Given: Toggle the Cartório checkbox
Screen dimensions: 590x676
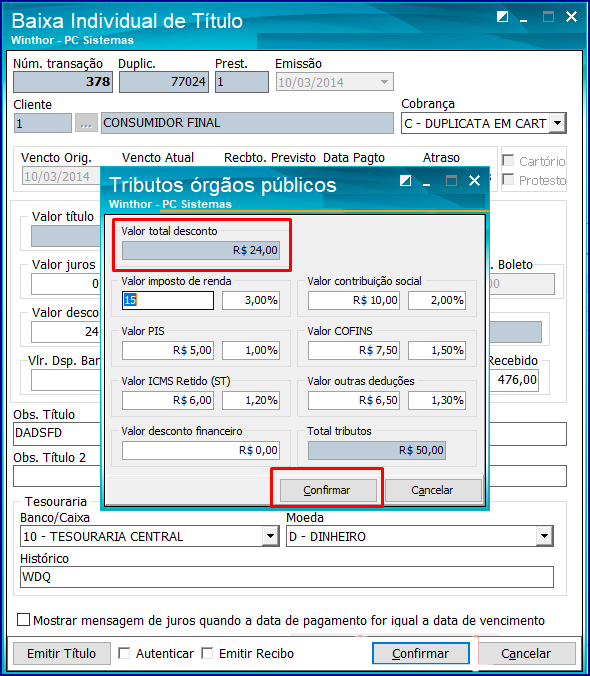Looking at the screenshot, I should pos(509,161).
